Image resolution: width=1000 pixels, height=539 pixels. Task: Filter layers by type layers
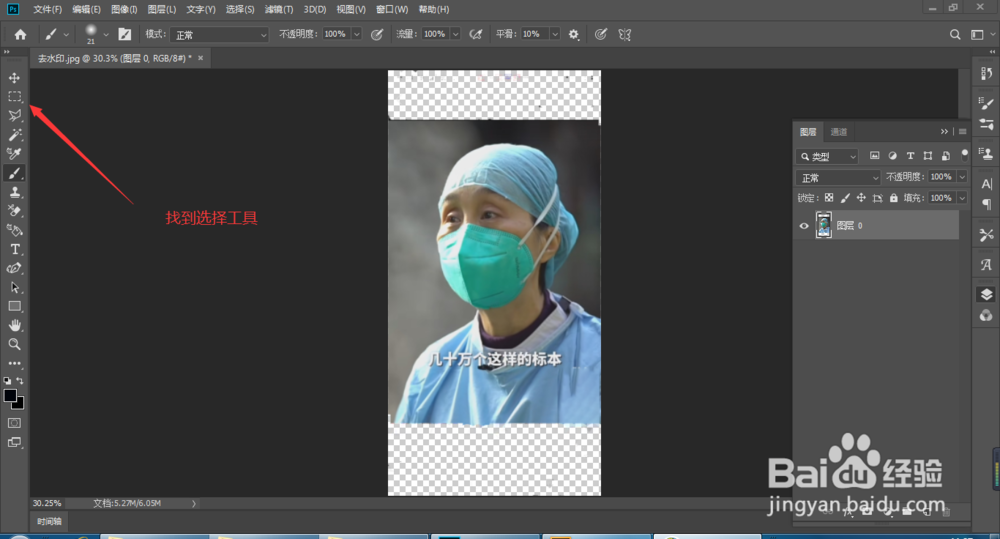pos(910,156)
